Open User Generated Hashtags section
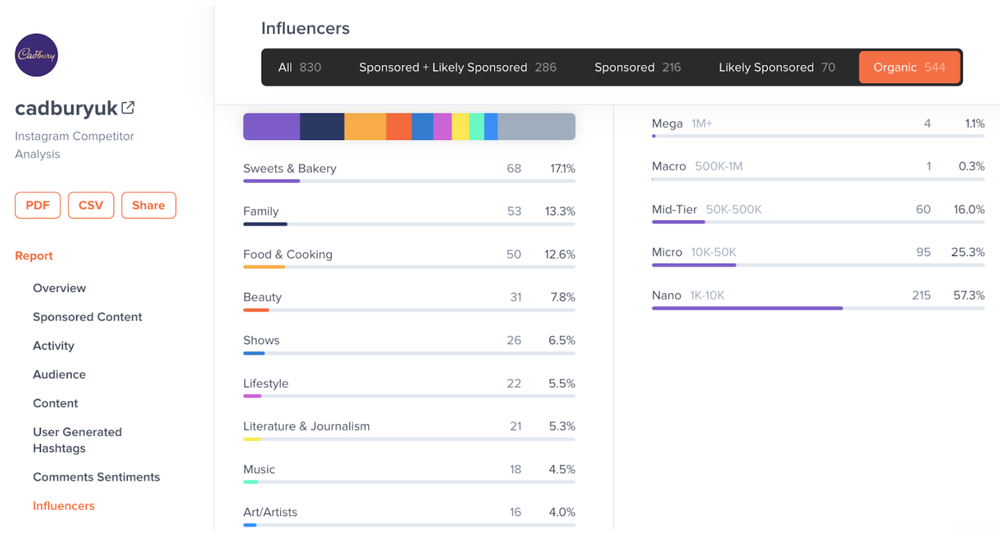Image resolution: width=1000 pixels, height=543 pixels. [x=77, y=440]
